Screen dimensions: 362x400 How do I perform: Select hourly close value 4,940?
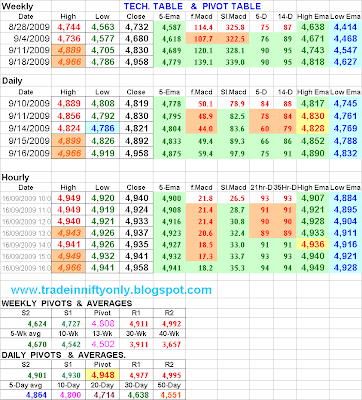coord(137,198)
